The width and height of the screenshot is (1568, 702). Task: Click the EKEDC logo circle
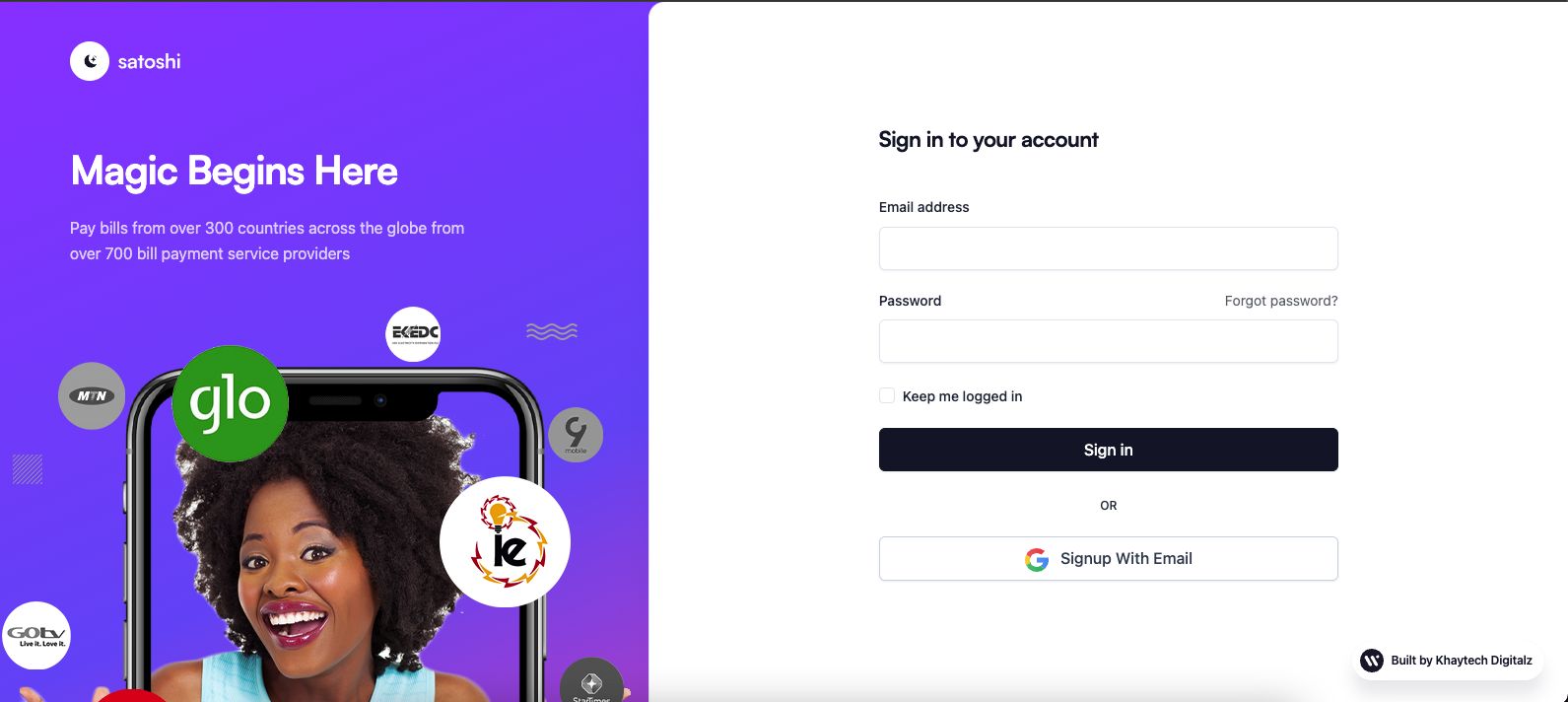413,333
